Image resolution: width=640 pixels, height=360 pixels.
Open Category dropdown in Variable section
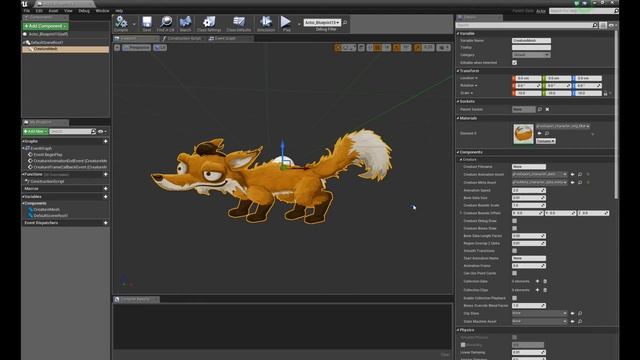(531, 55)
